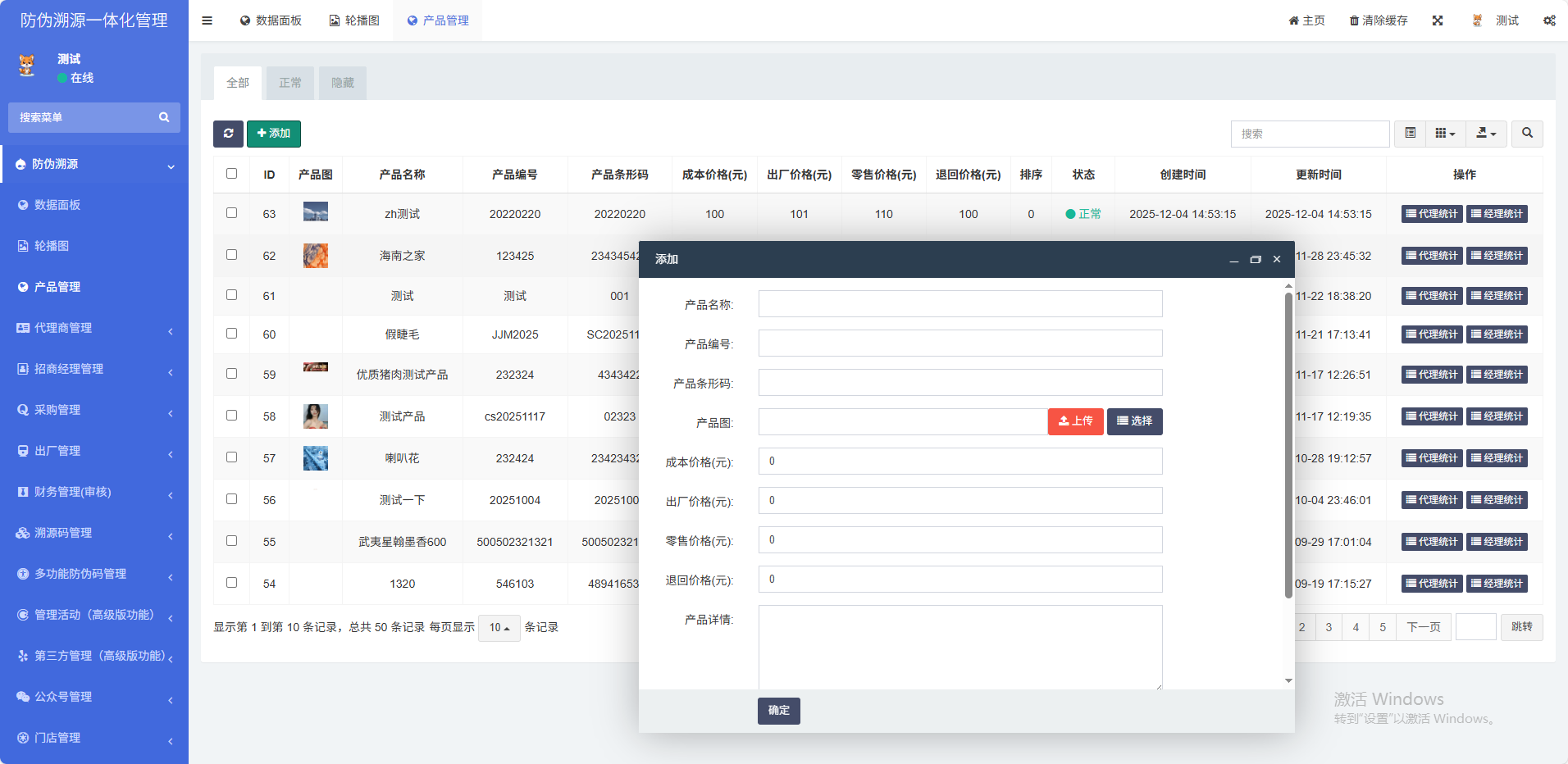This screenshot has width=1568, height=764.
Task: Tick the checkbox for product 海南之家
Action: pos(232,255)
